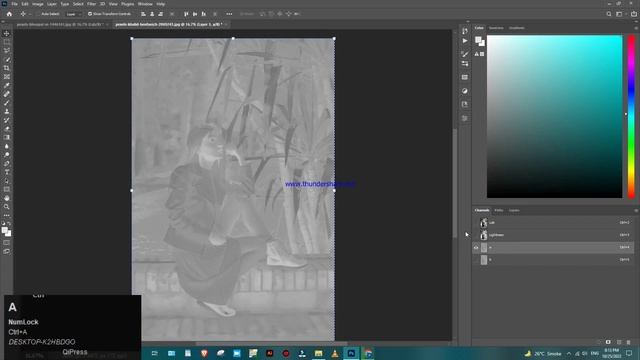Click the Lab channel thumbnail

[x=484, y=223]
